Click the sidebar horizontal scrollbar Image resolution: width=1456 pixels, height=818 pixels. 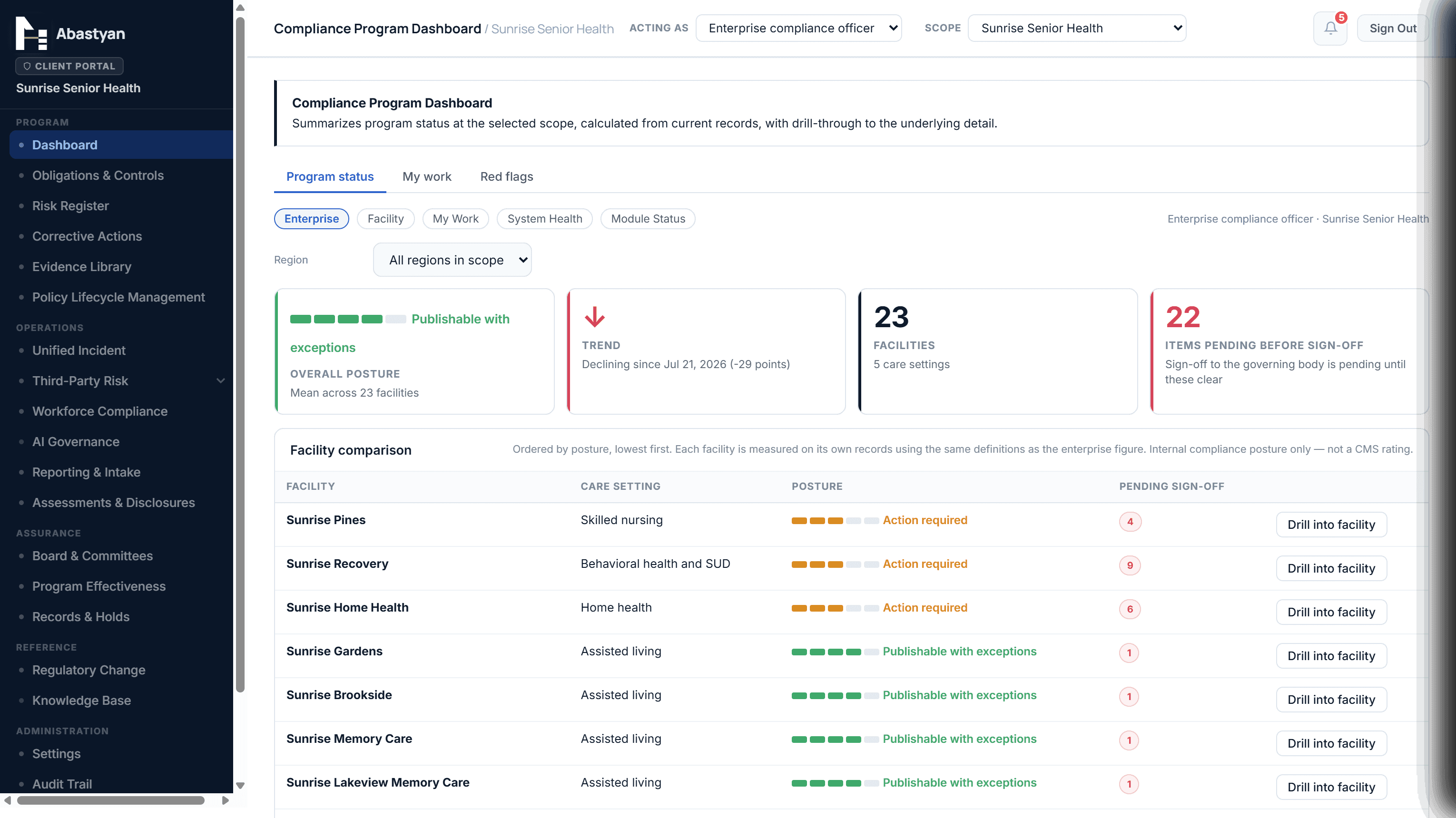point(111,800)
